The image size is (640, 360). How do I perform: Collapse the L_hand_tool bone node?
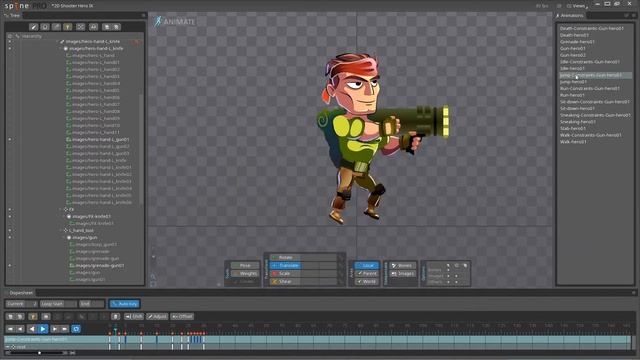tap(61, 231)
